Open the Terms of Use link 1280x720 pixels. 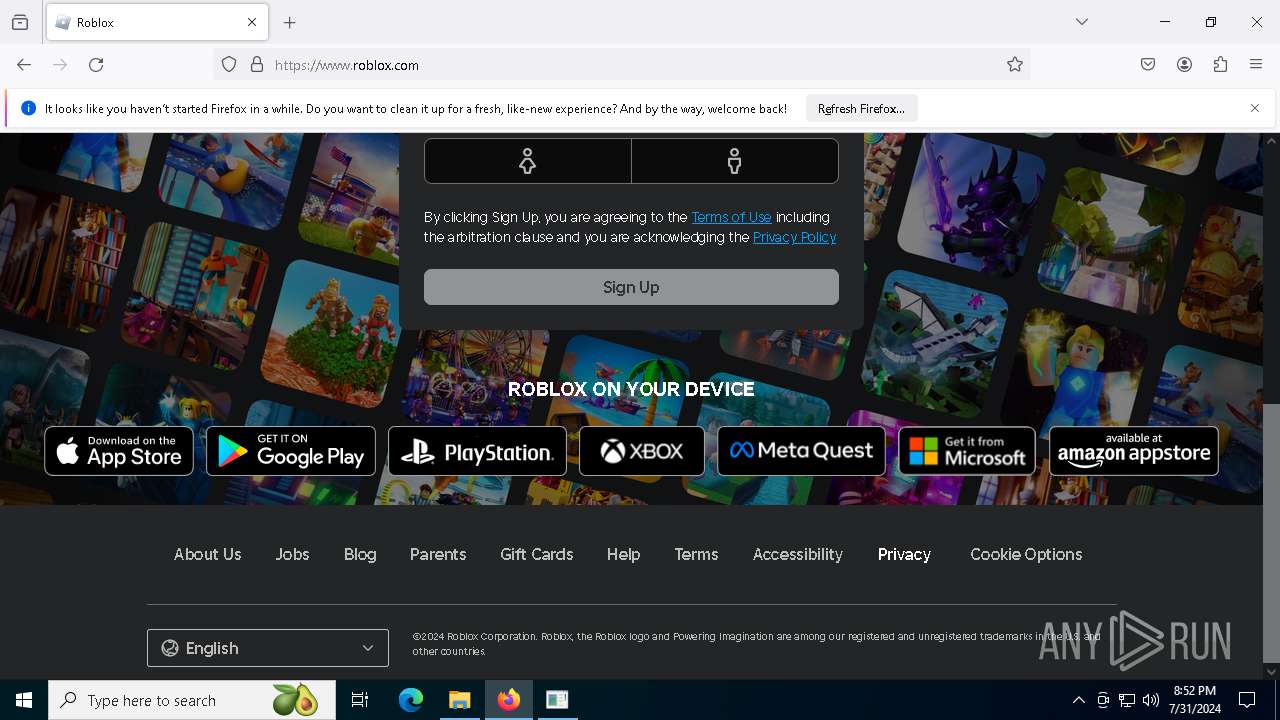pyautogui.click(x=731, y=217)
